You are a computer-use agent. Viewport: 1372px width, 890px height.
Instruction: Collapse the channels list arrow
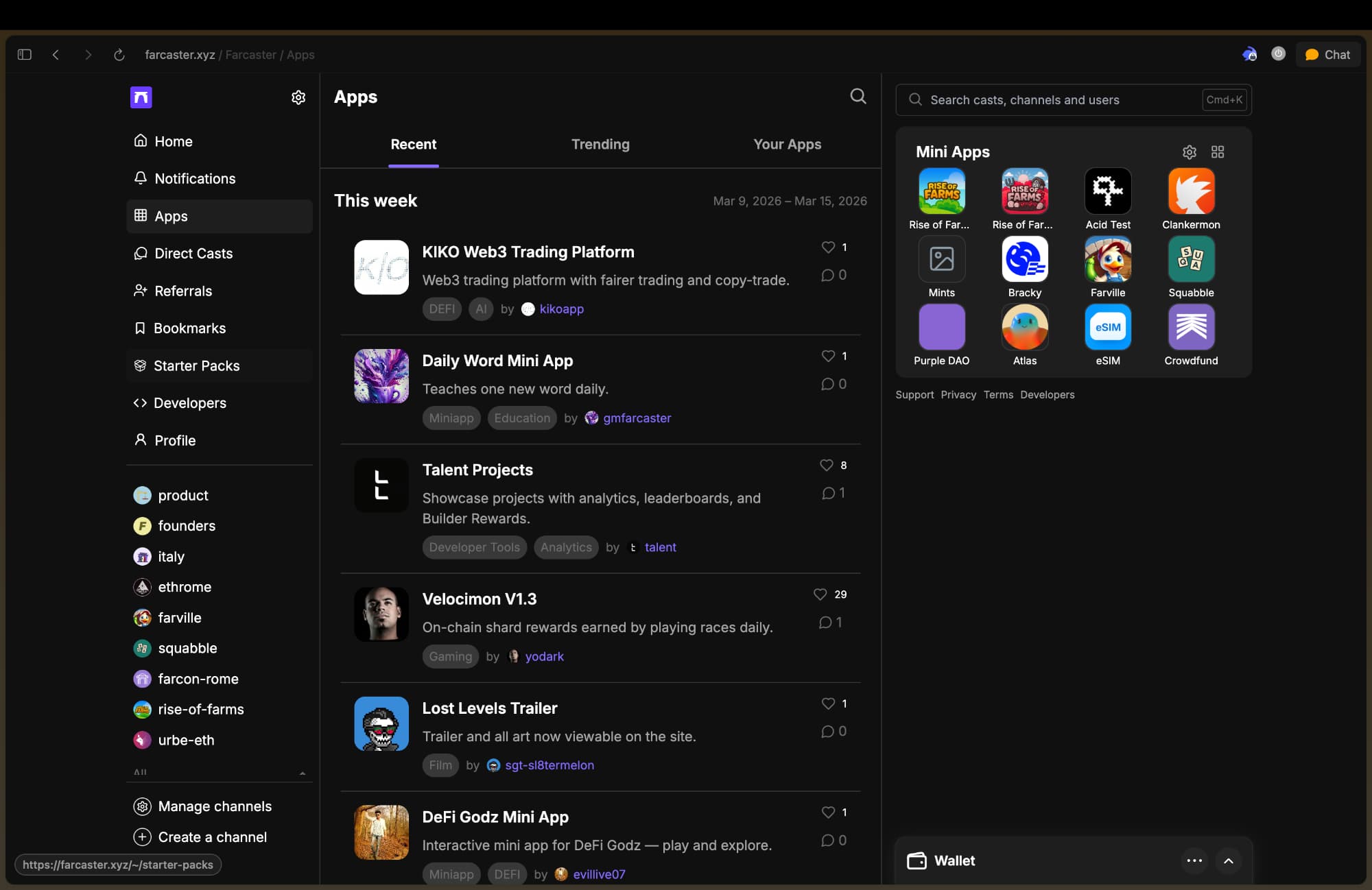tap(303, 773)
